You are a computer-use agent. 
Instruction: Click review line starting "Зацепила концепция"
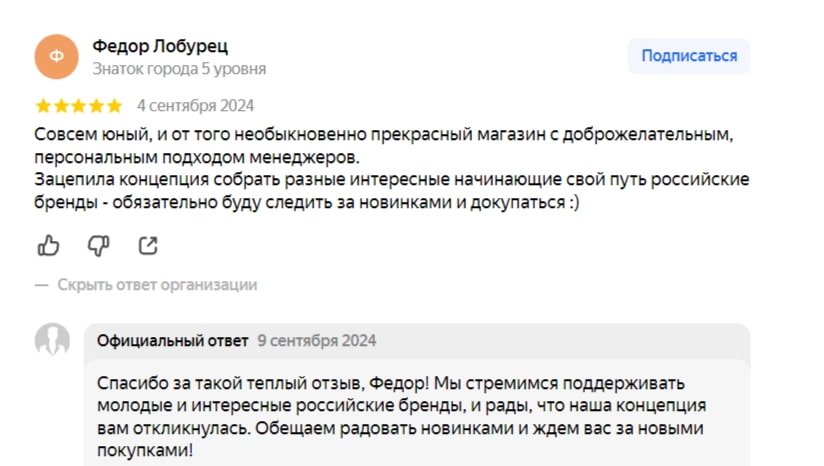392,191
